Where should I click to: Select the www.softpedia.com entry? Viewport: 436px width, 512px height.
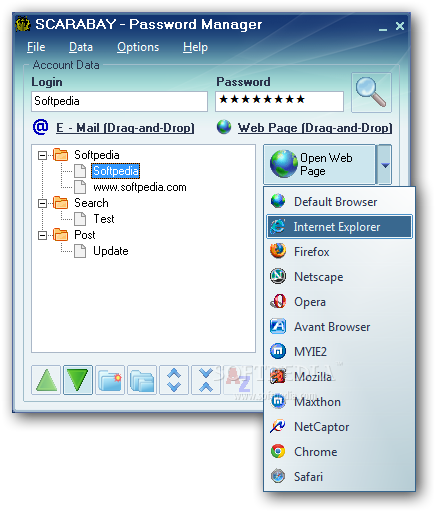[x=140, y=187]
